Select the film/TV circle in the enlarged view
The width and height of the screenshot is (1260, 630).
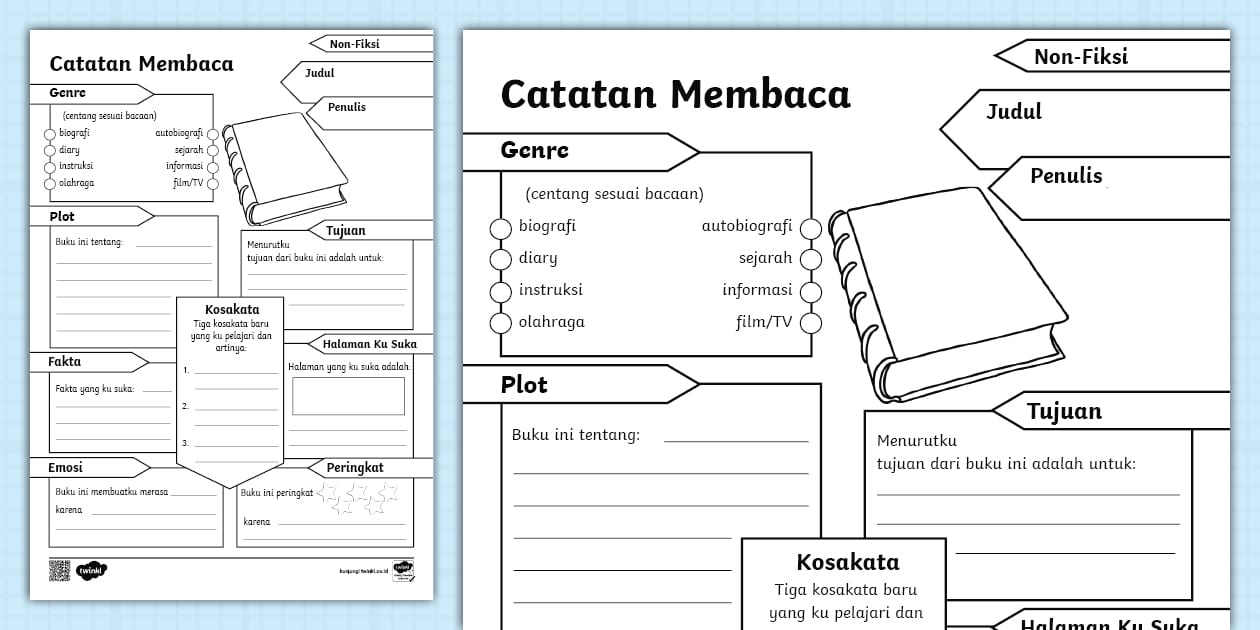[810, 322]
